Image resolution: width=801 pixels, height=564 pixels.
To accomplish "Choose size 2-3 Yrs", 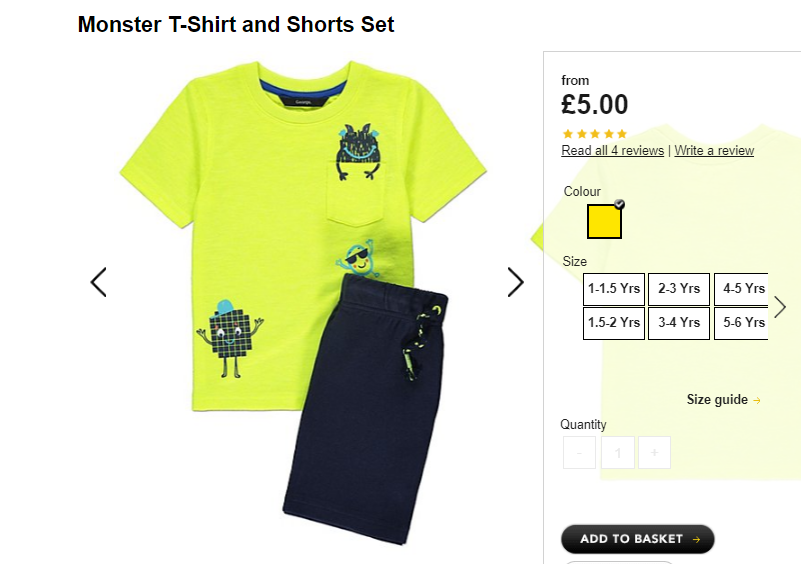I will [x=679, y=289].
